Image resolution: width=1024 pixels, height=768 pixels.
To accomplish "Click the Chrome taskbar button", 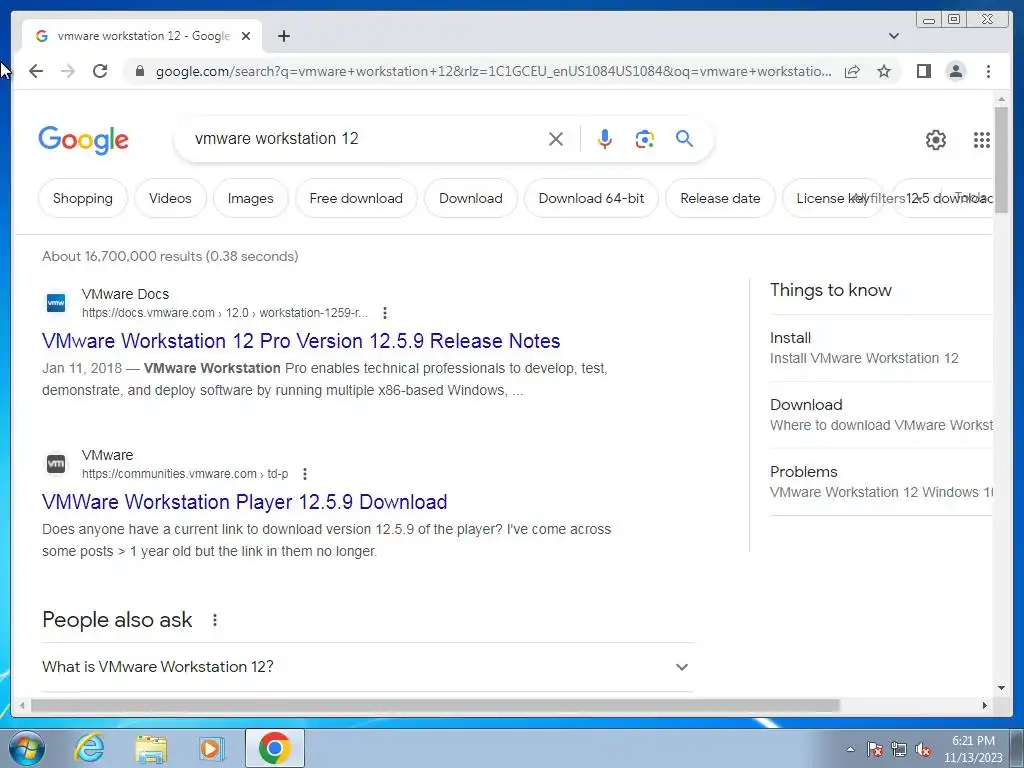I will point(274,748).
